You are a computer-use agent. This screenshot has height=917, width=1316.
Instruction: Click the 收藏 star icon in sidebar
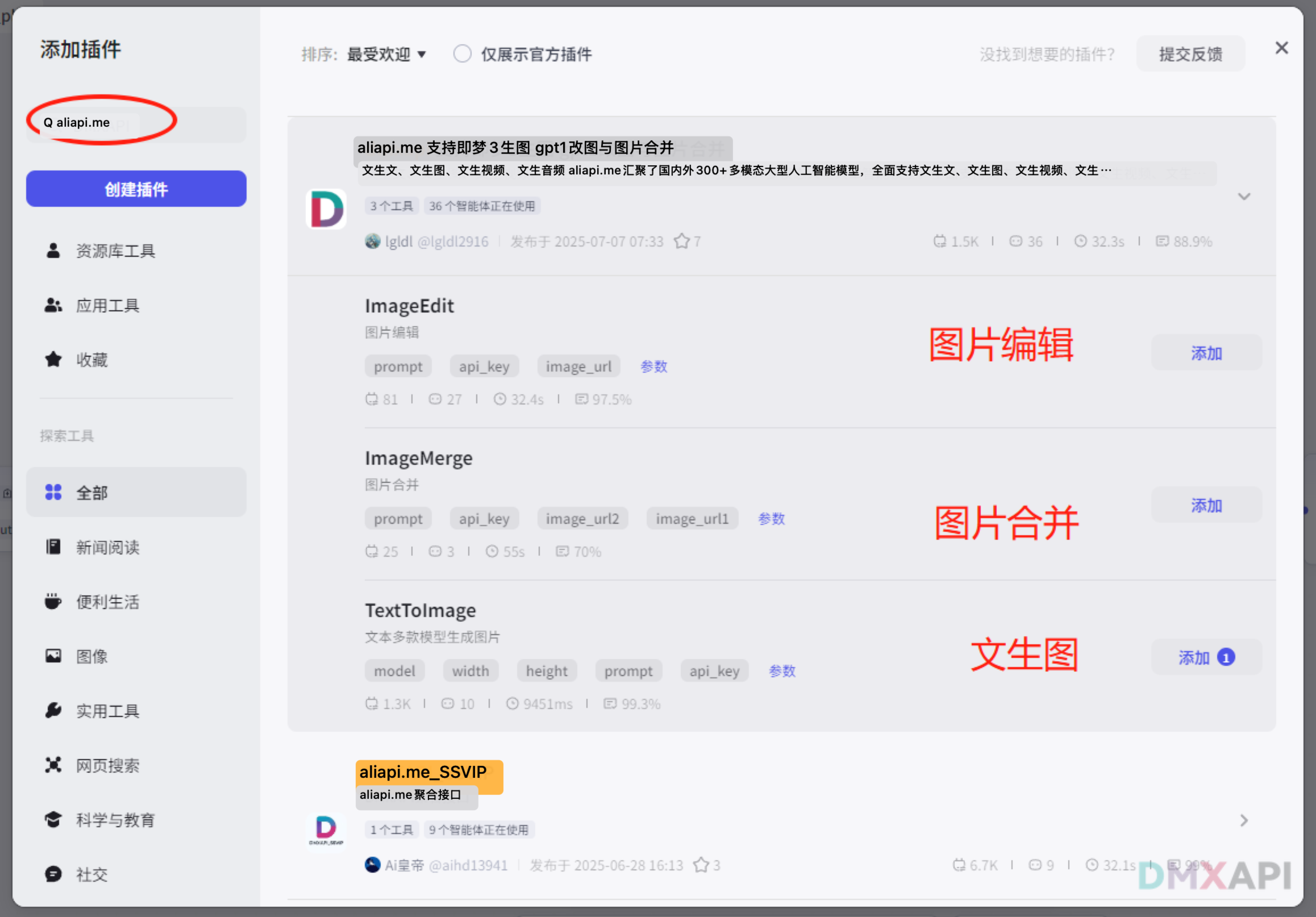pos(53,359)
